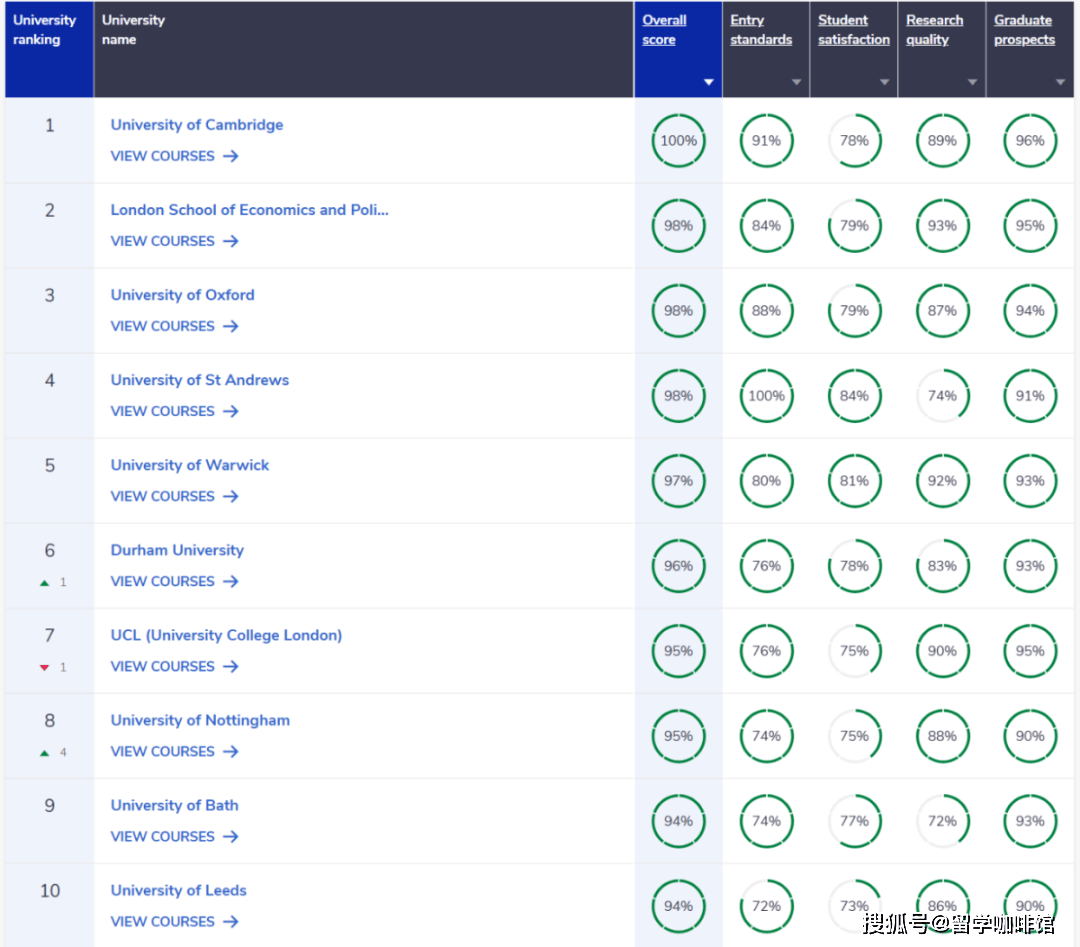Click the Entry standards column header link
Viewport: 1080px width, 947px height.
[x=761, y=30]
